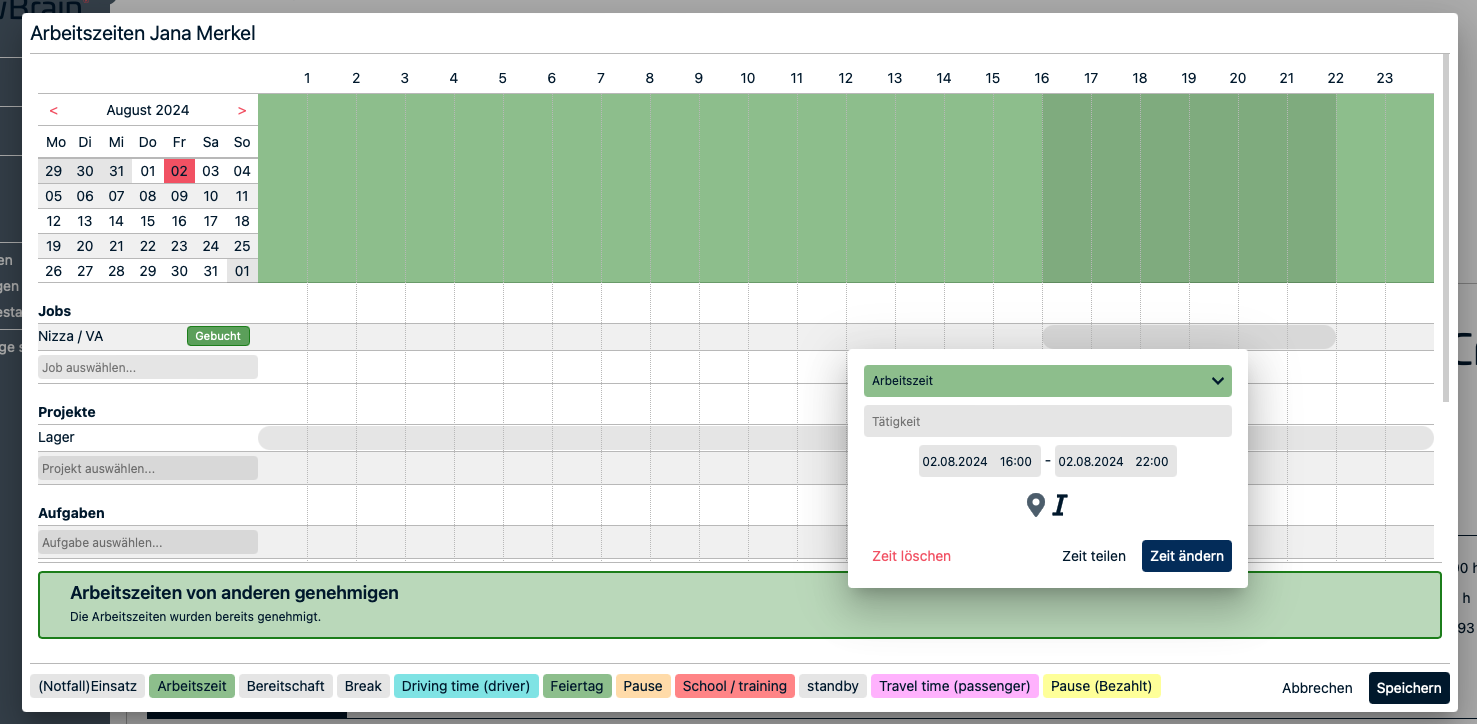Select the Travel time (passenger) tag

pos(954,686)
